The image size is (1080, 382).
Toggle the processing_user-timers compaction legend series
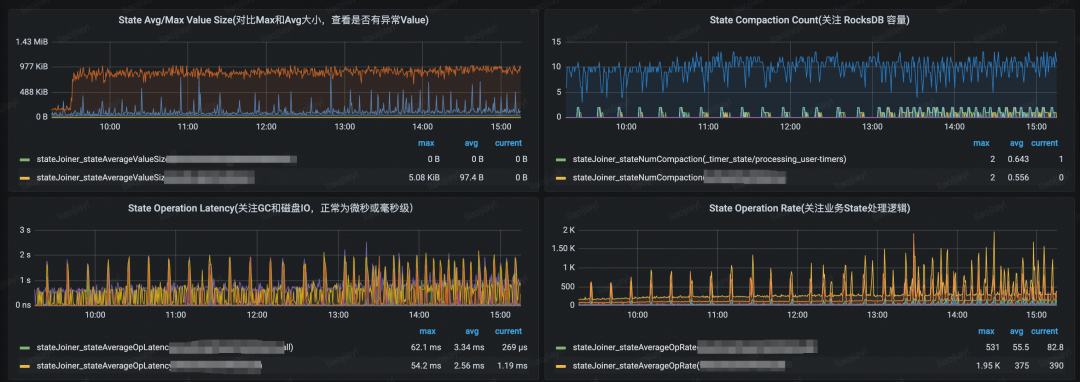(709, 159)
